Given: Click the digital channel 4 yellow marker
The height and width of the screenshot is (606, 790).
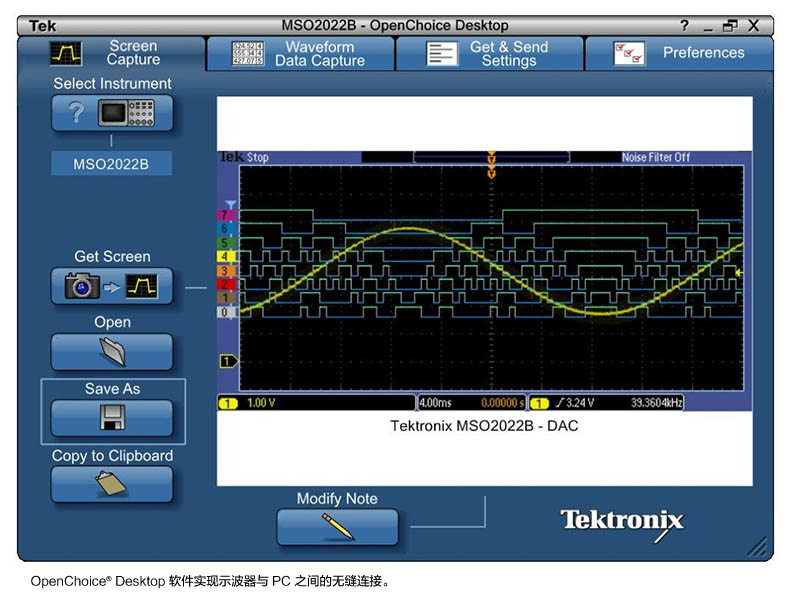Looking at the screenshot, I should [225, 256].
